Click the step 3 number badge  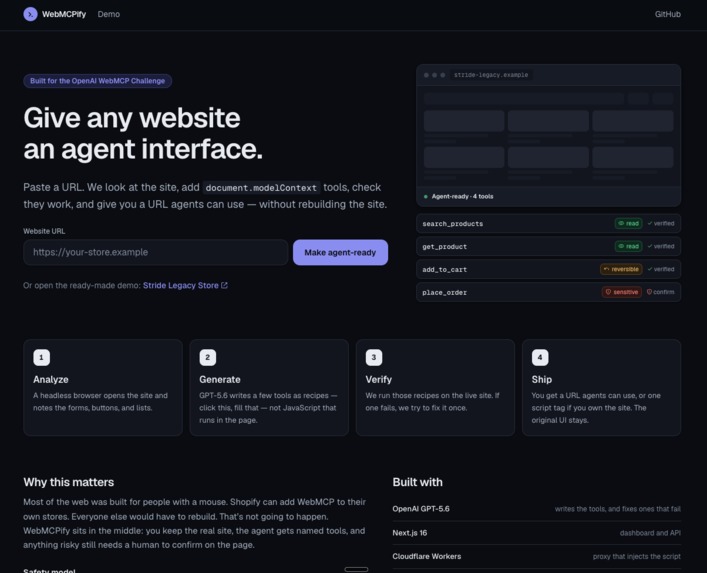point(374,358)
